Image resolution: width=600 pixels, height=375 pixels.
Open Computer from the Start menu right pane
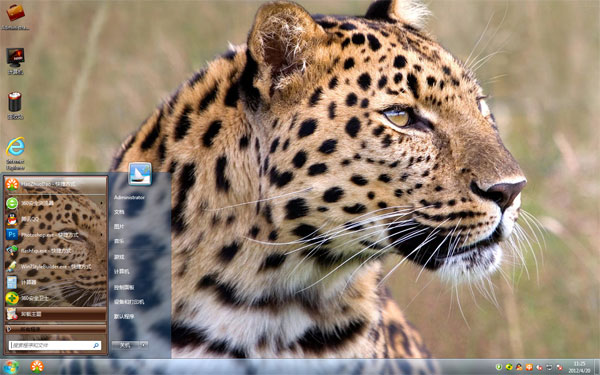tap(122, 271)
